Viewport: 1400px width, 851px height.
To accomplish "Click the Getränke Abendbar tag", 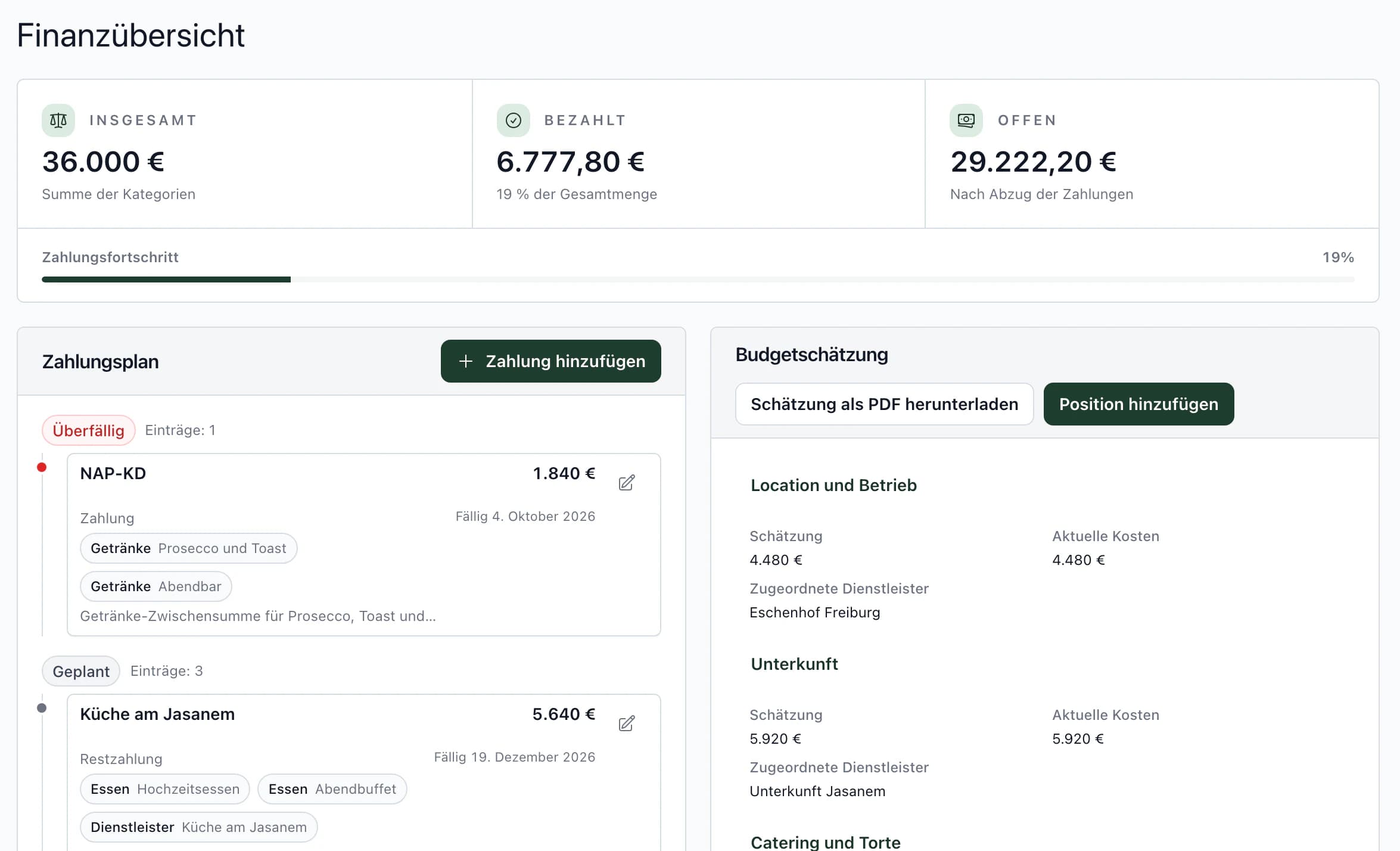I will coord(156,586).
